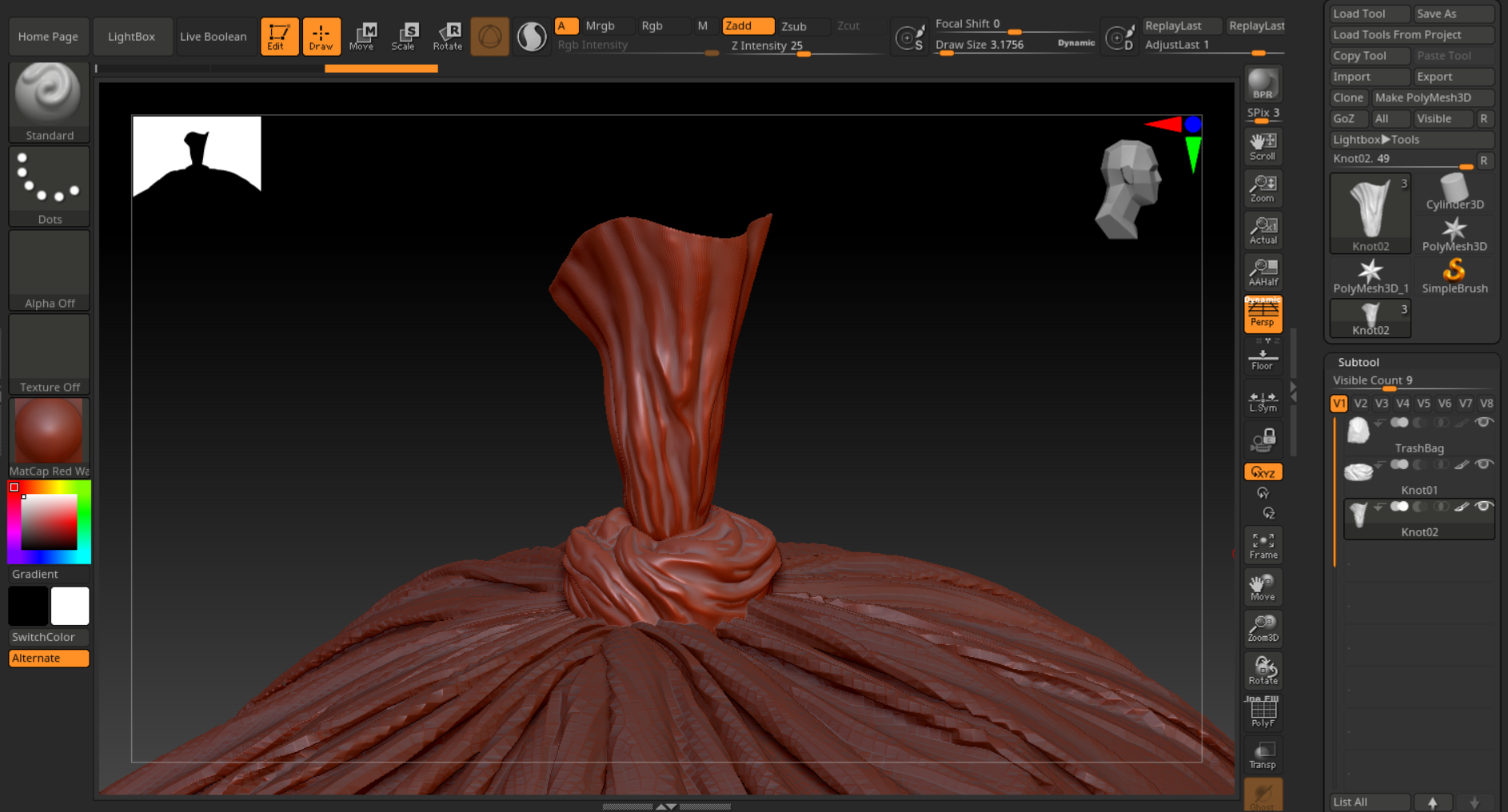Click the Make PolyMesh3D button
This screenshot has height=812, width=1508.
tap(1432, 98)
